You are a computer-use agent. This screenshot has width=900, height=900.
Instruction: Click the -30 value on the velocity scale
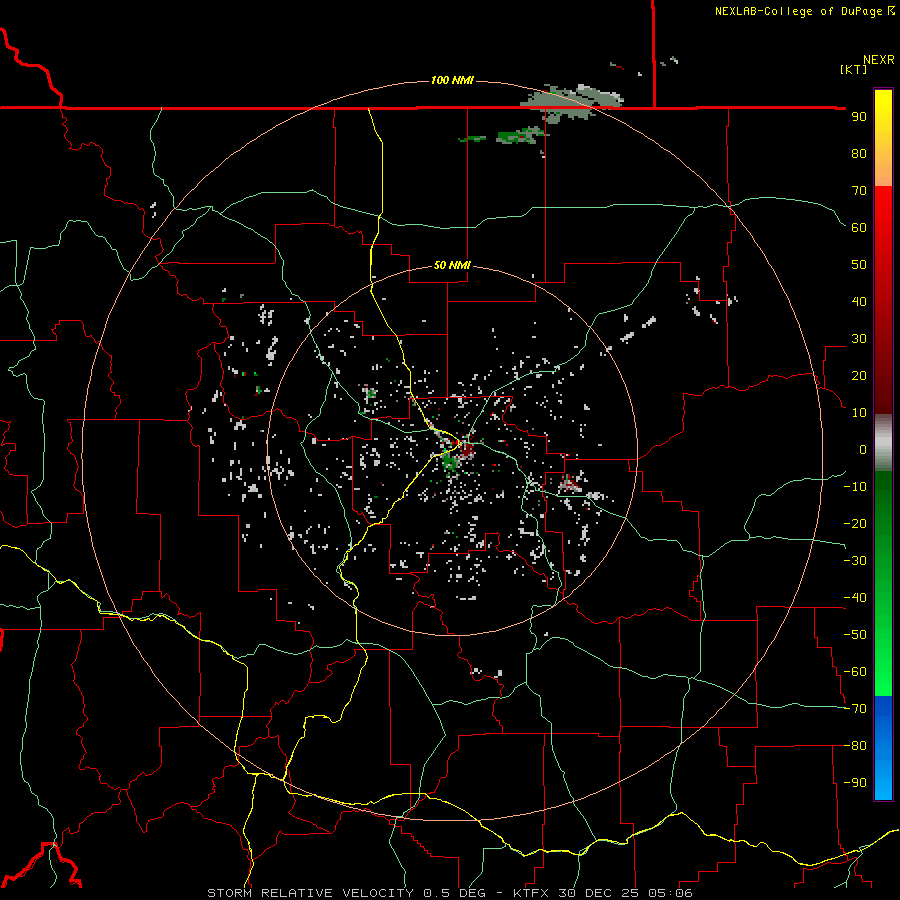855,561
